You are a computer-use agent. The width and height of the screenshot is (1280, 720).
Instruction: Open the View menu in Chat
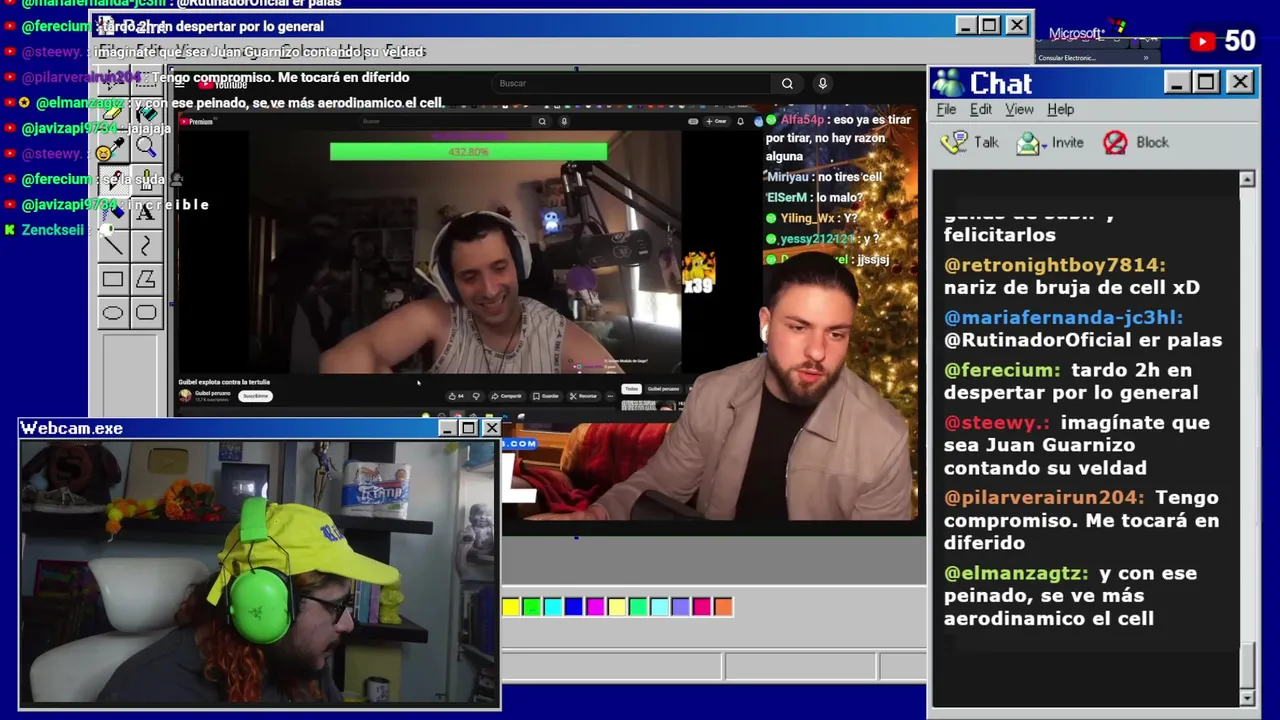point(1019,109)
